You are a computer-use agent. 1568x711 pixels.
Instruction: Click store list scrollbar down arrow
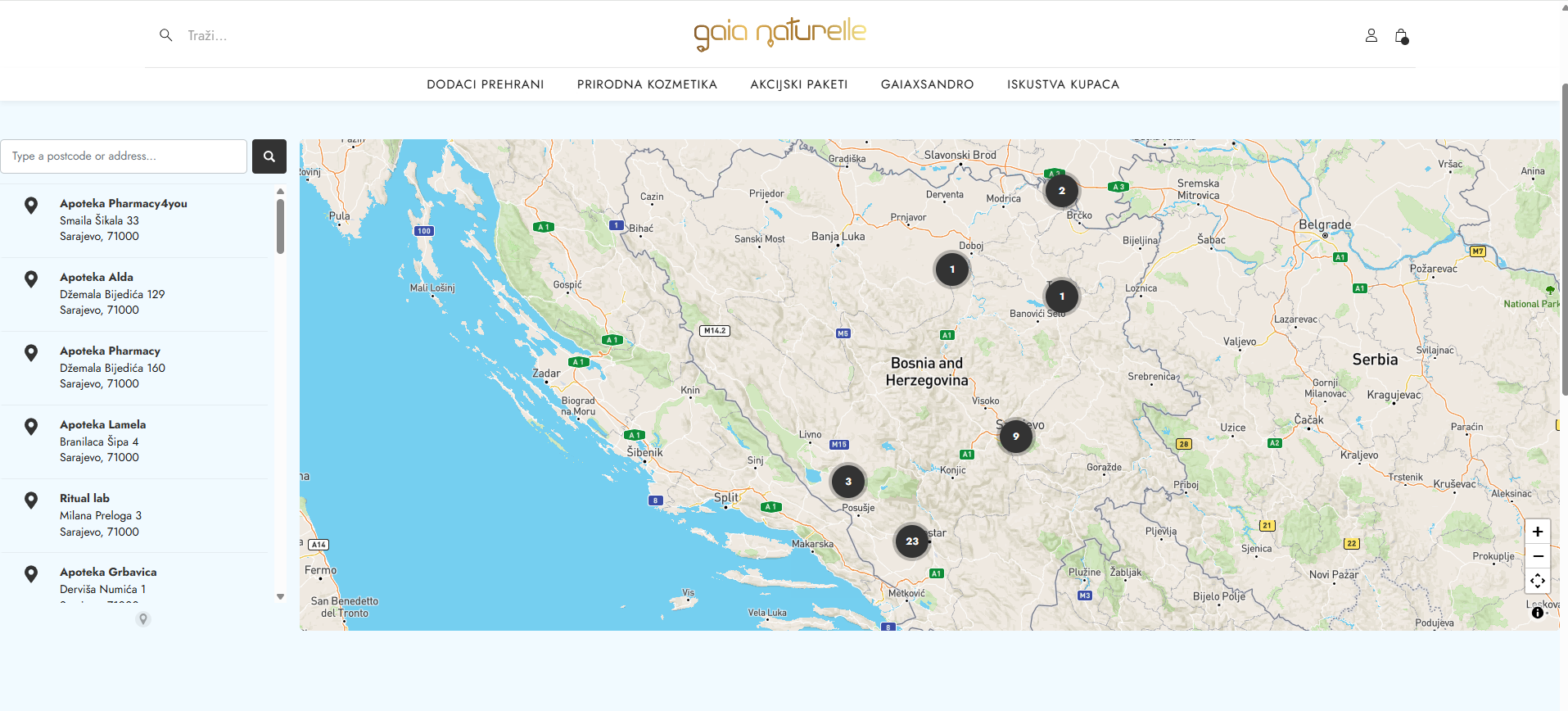280,597
